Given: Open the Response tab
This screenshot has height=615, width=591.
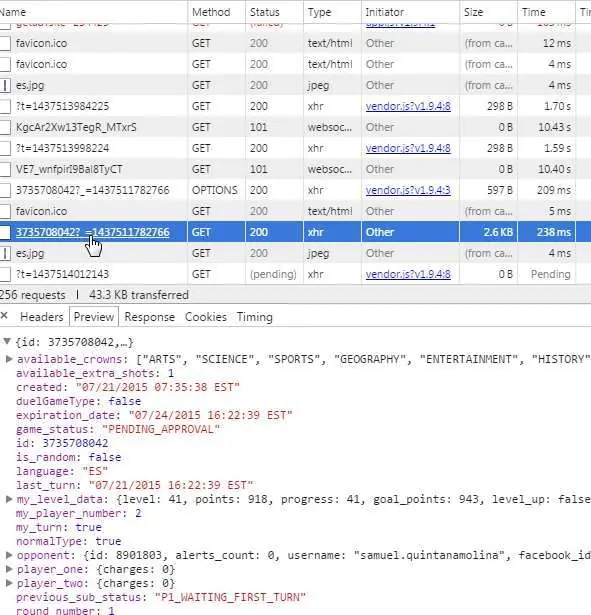Looking at the screenshot, I should tap(149, 317).
